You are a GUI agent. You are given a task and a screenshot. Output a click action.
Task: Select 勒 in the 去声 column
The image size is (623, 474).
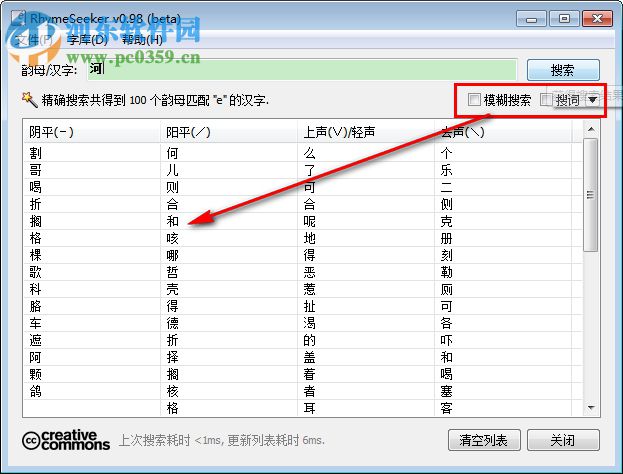coord(446,272)
